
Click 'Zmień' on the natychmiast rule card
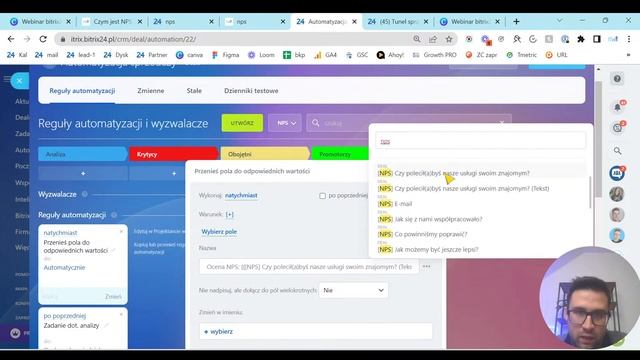point(113,297)
